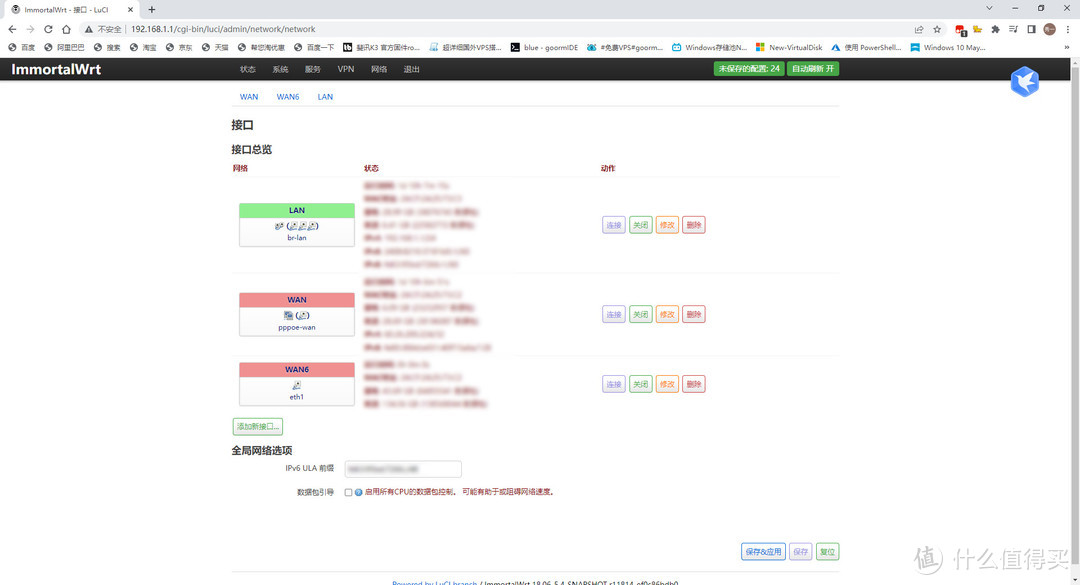Open the browser extensions puzzle icon

(994, 29)
